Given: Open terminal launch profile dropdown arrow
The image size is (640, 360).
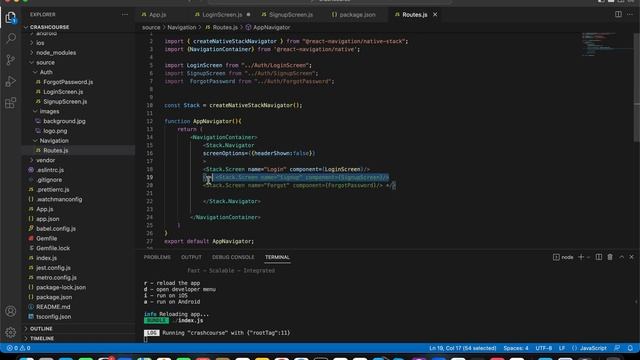Looking at the screenshot, I should 588,257.
